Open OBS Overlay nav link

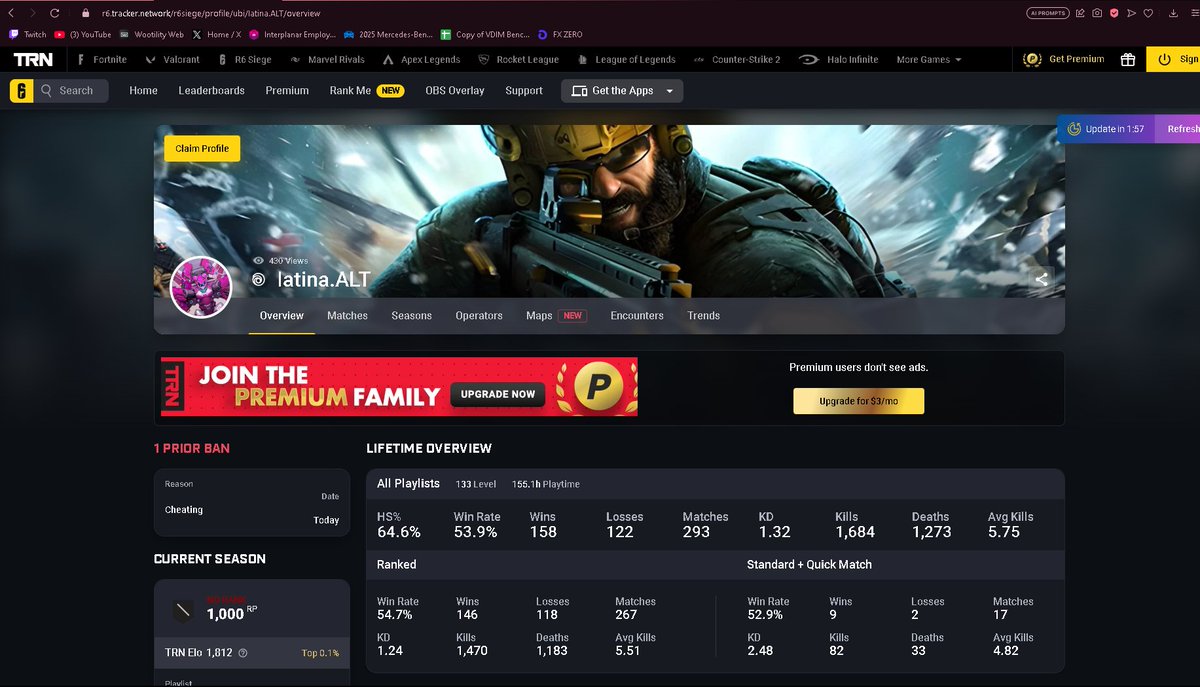pyautogui.click(x=455, y=90)
